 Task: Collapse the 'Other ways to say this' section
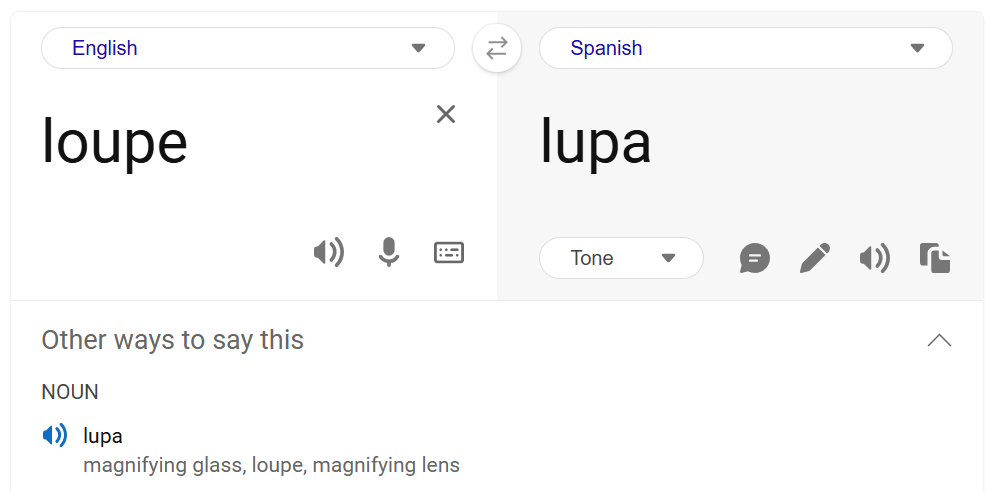[x=939, y=340]
